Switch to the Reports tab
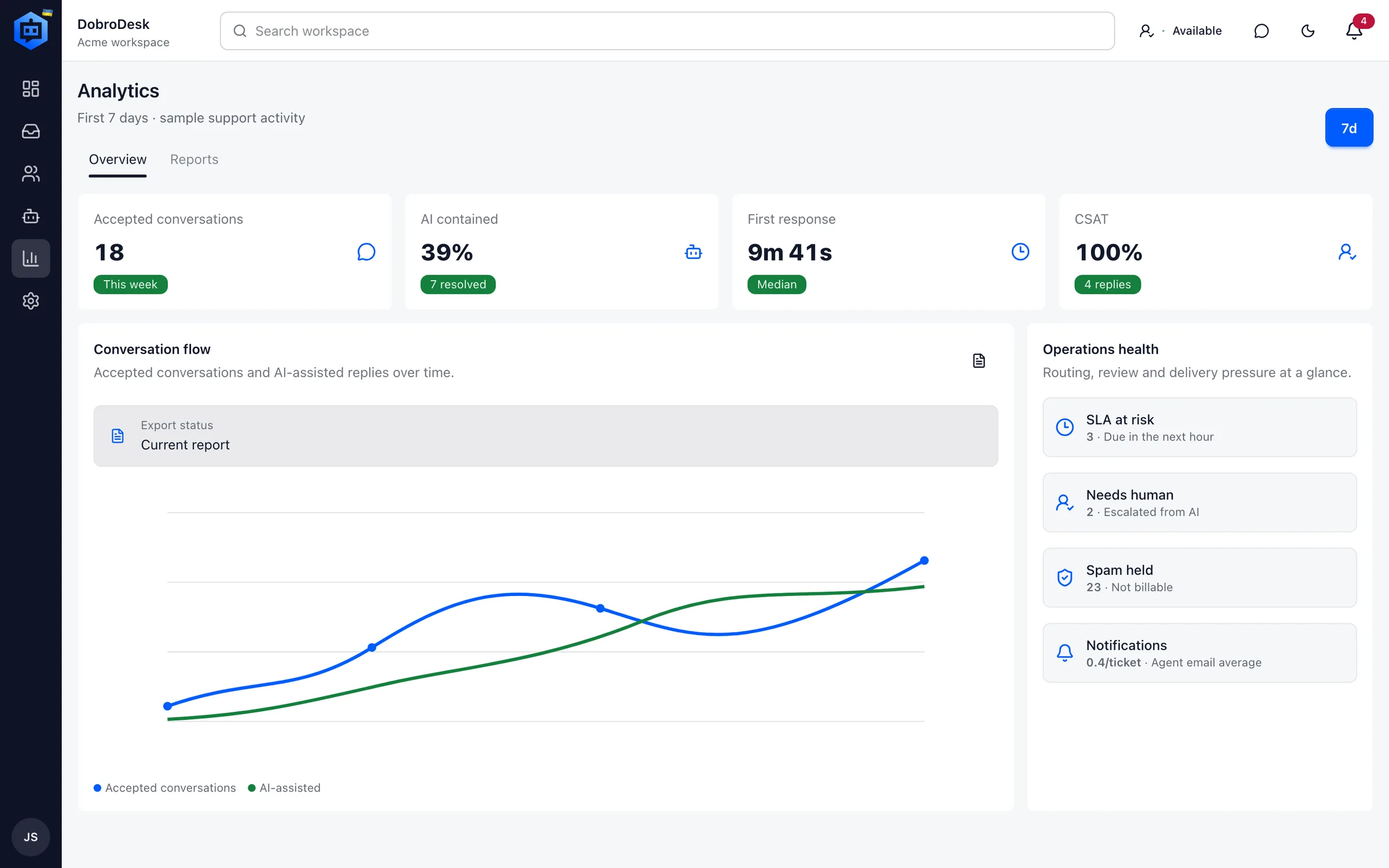Viewport: 1389px width, 868px height. 194,160
